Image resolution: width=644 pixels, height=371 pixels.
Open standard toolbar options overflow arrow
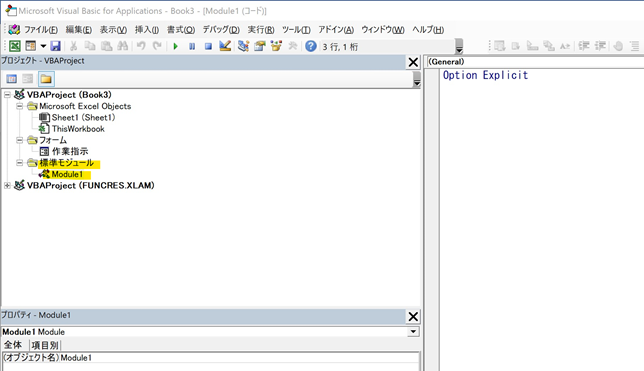[459, 46]
